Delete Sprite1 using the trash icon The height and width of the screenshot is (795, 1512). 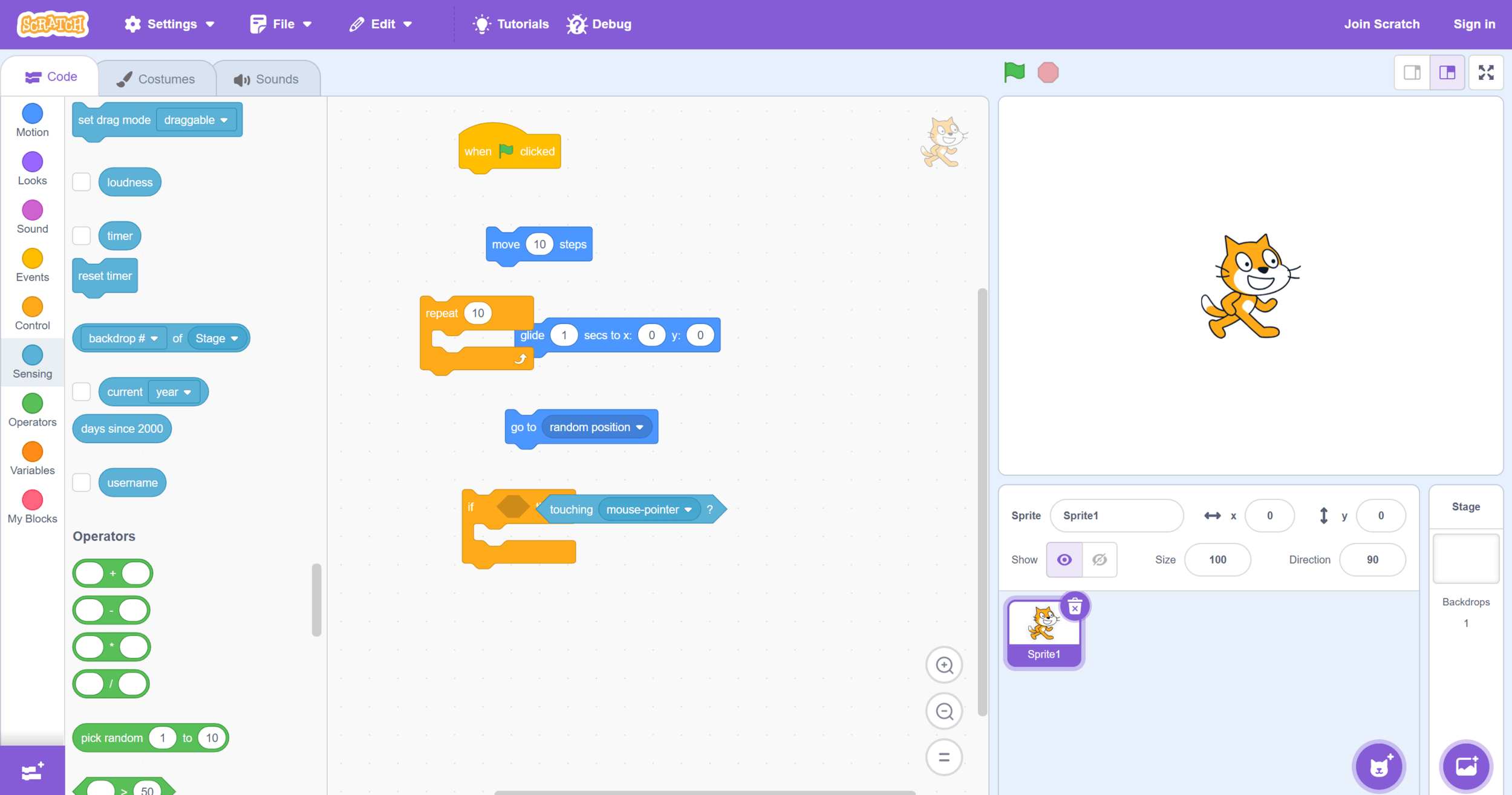tap(1074, 606)
